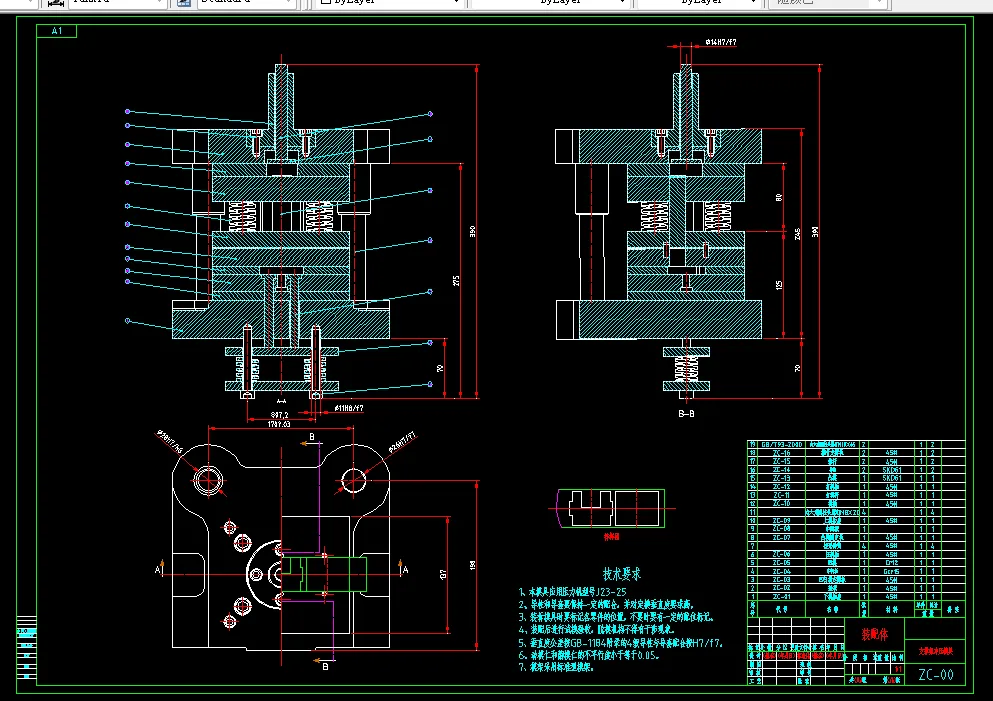Select the GB/T93 standard cell in row 19
Viewport: 993px width, 701px height.
[781, 445]
